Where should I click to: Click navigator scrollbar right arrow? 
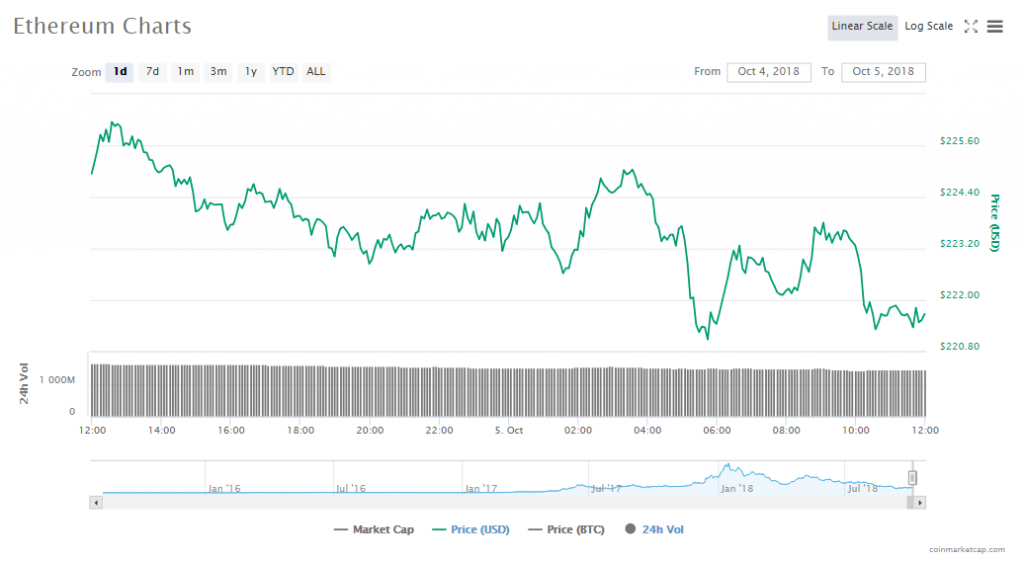(x=920, y=502)
